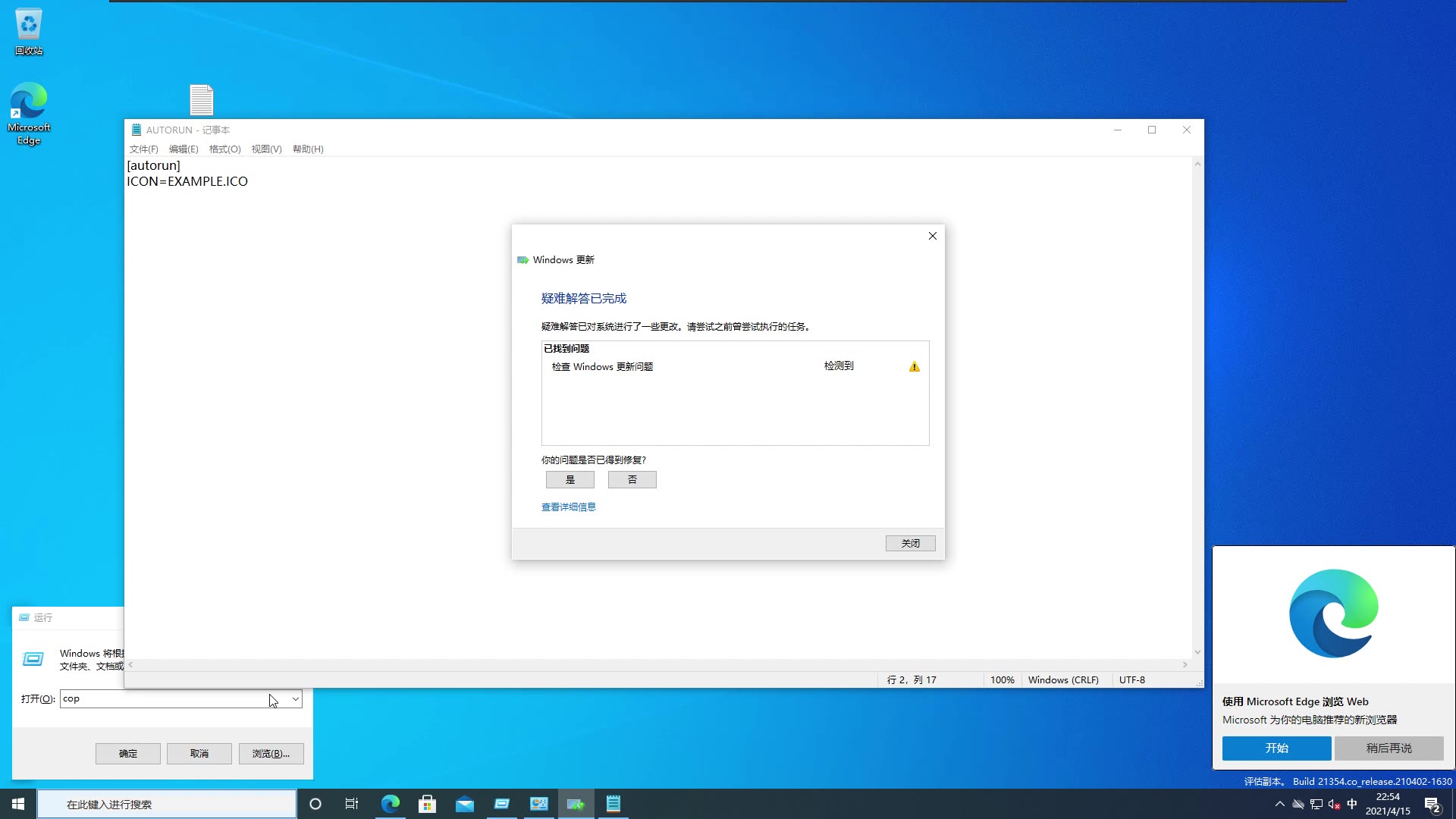Image resolution: width=1456 pixels, height=819 pixels.
Task: Open the 文件 menu in Notepad
Action: click(x=143, y=149)
